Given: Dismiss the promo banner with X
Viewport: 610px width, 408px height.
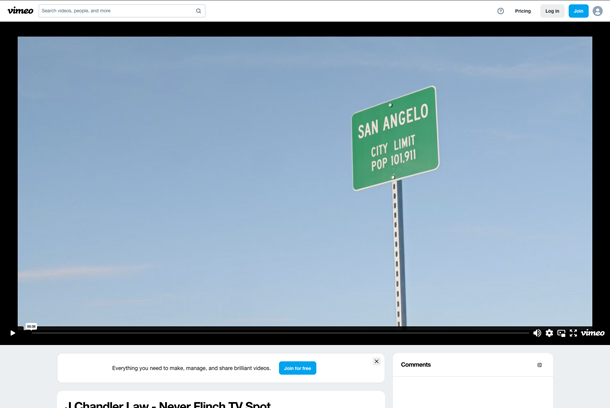Looking at the screenshot, I should (x=376, y=361).
